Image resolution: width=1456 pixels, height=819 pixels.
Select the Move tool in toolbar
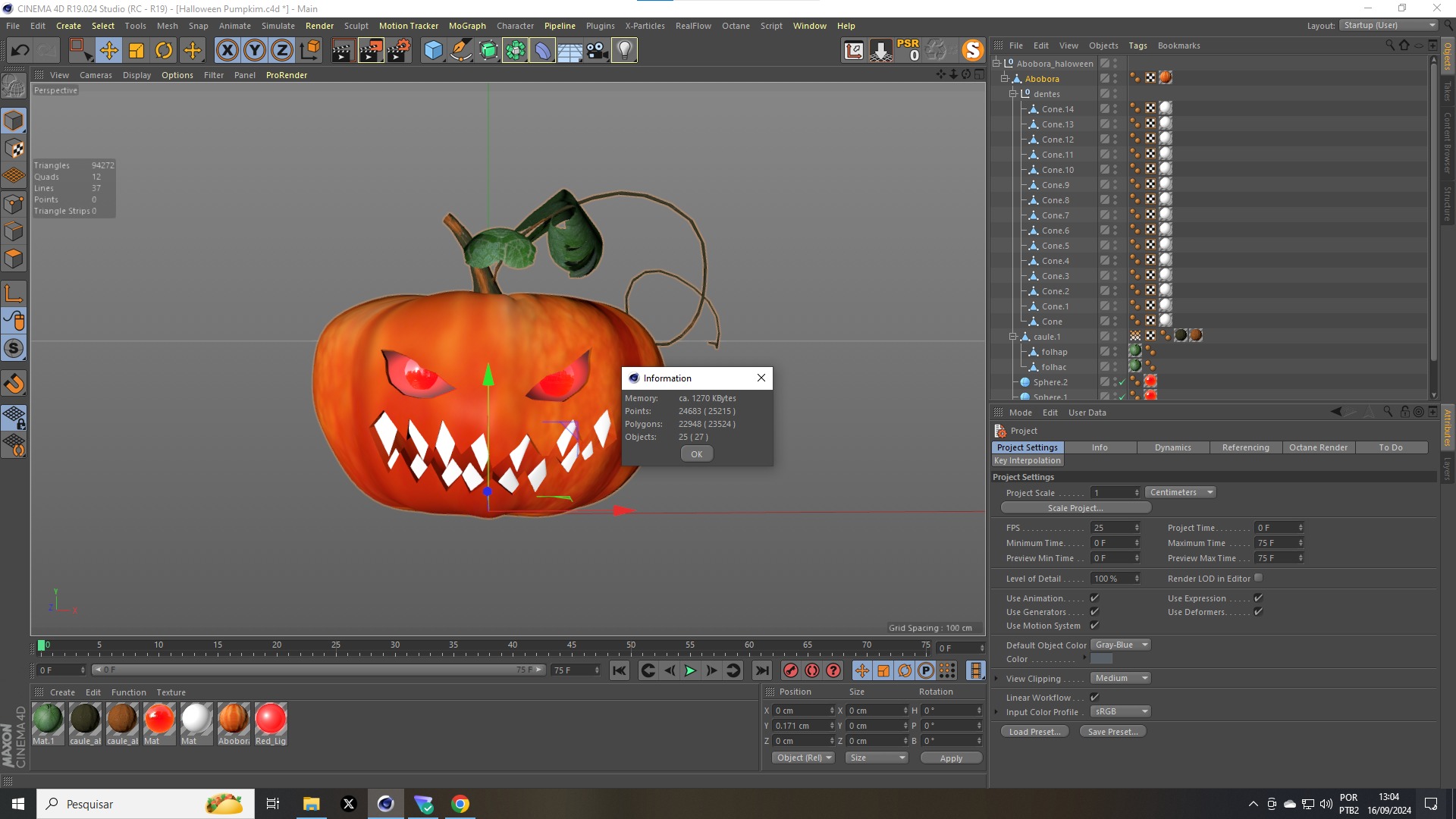point(108,51)
